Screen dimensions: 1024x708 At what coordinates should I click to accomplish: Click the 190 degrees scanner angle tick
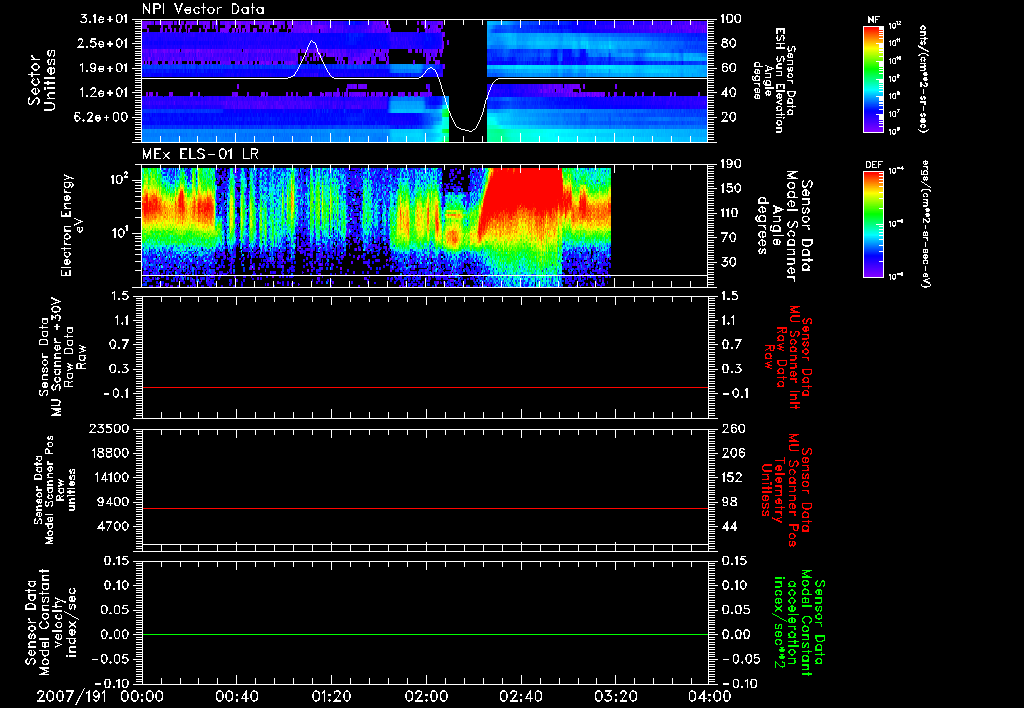coord(731,164)
